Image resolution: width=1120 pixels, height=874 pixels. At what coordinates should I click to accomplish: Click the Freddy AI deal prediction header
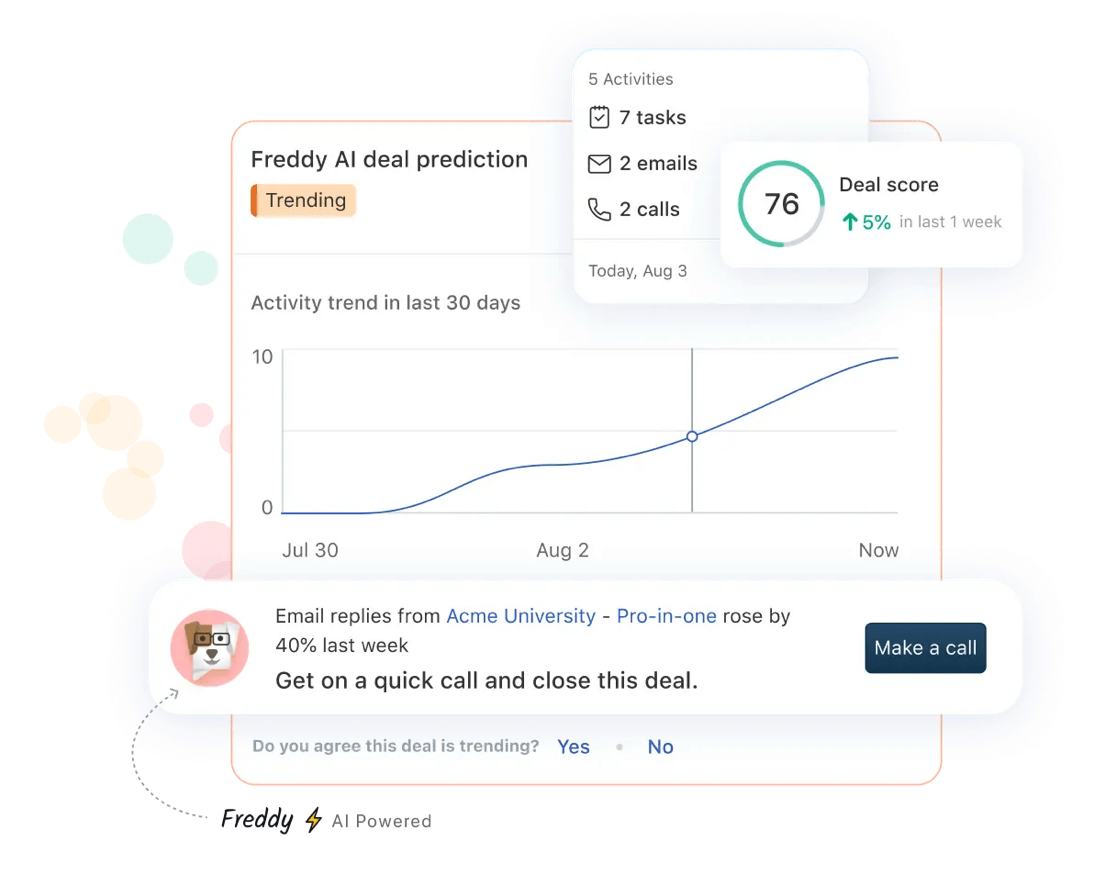click(x=389, y=159)
